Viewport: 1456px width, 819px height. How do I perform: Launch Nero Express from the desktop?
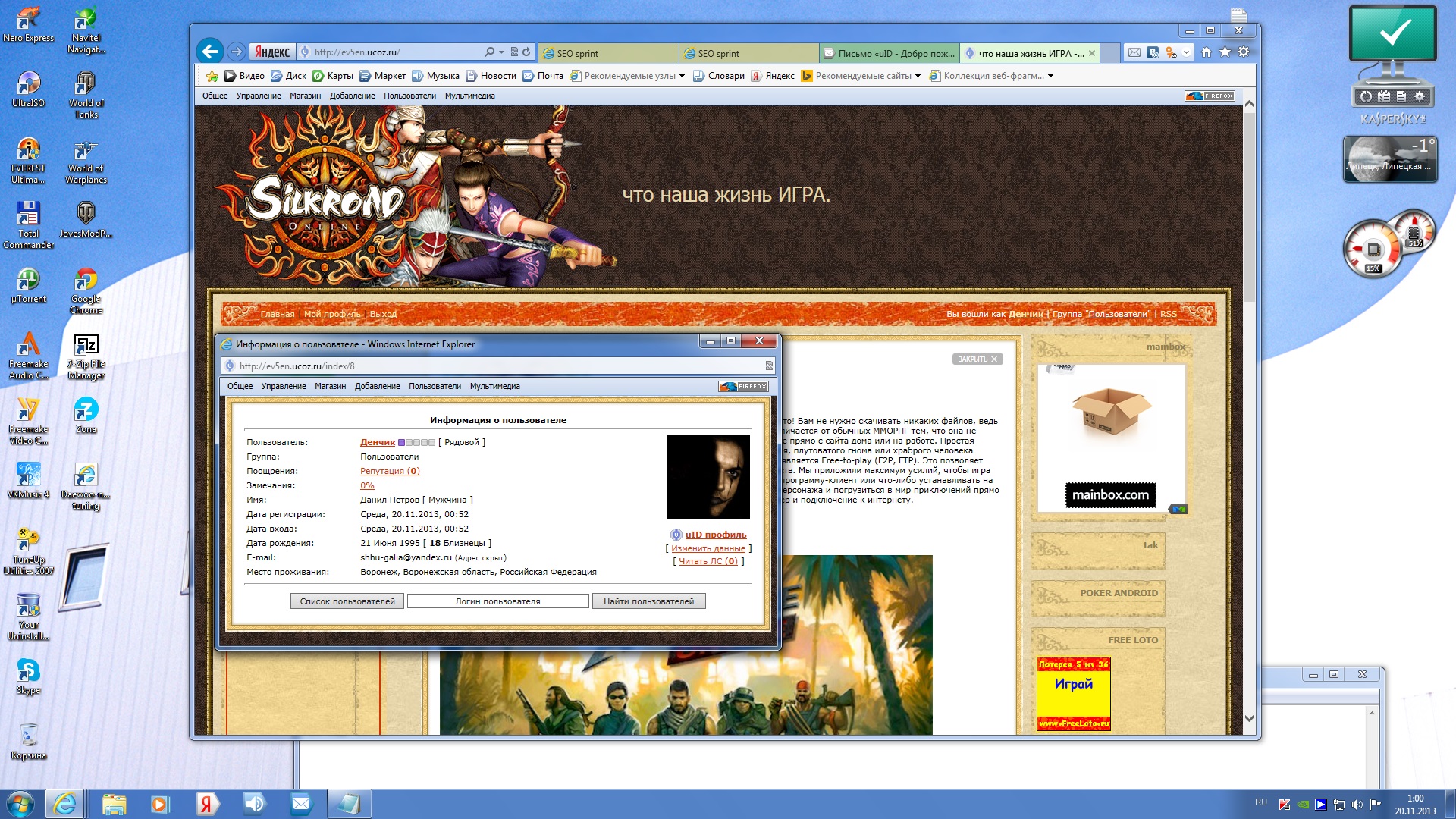click(x=29, y=25)
